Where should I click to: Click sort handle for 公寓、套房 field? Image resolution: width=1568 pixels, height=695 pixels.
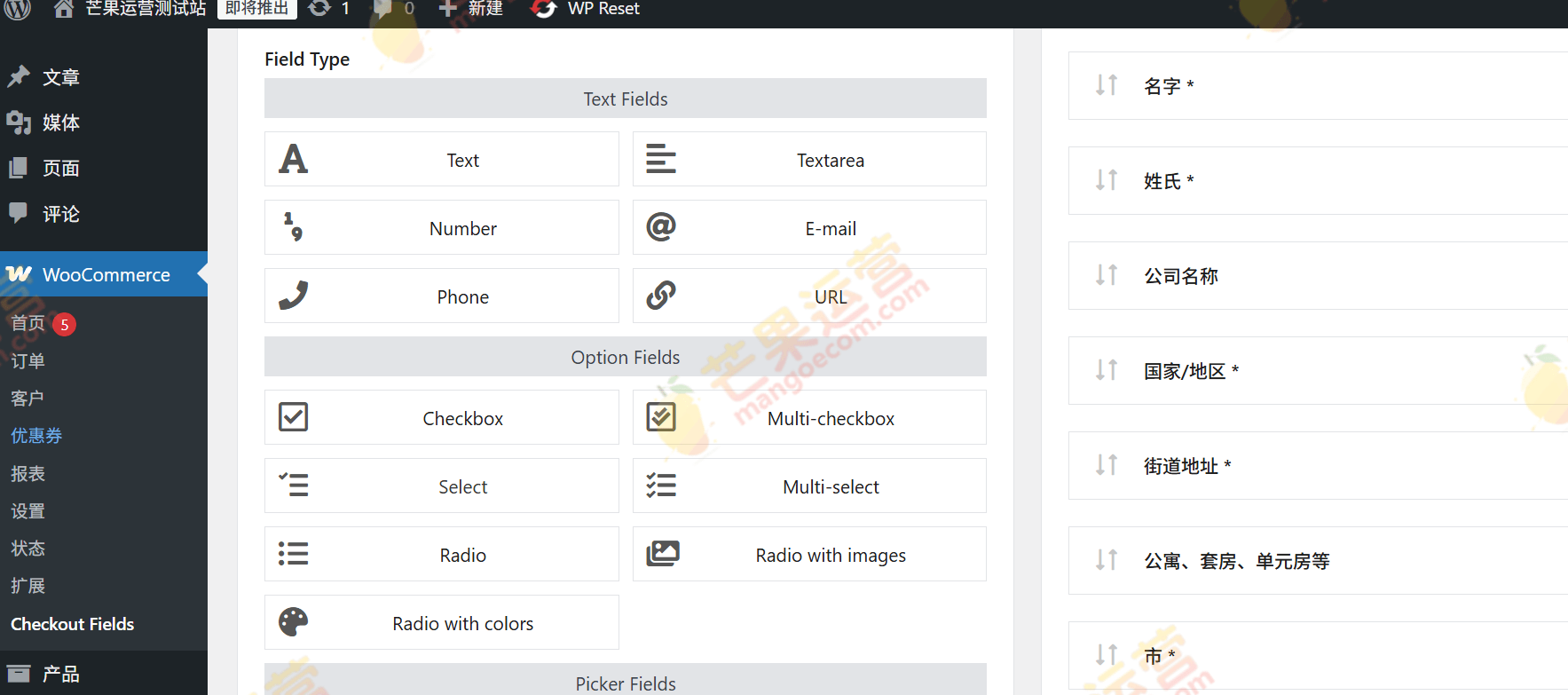(x=1107, y=559)
